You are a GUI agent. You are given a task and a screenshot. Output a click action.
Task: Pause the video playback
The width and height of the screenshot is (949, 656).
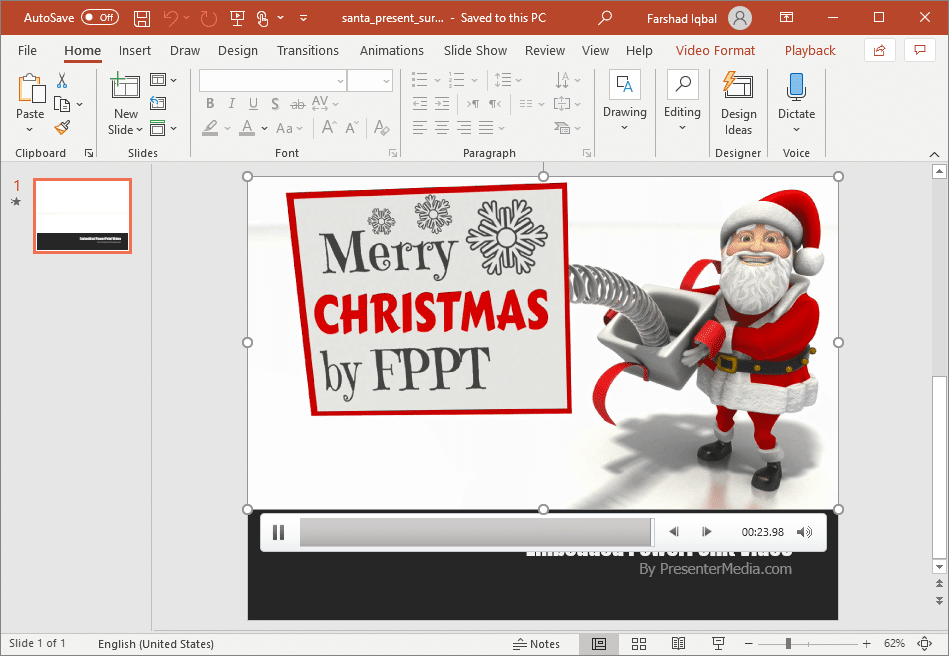pos(279,532)
